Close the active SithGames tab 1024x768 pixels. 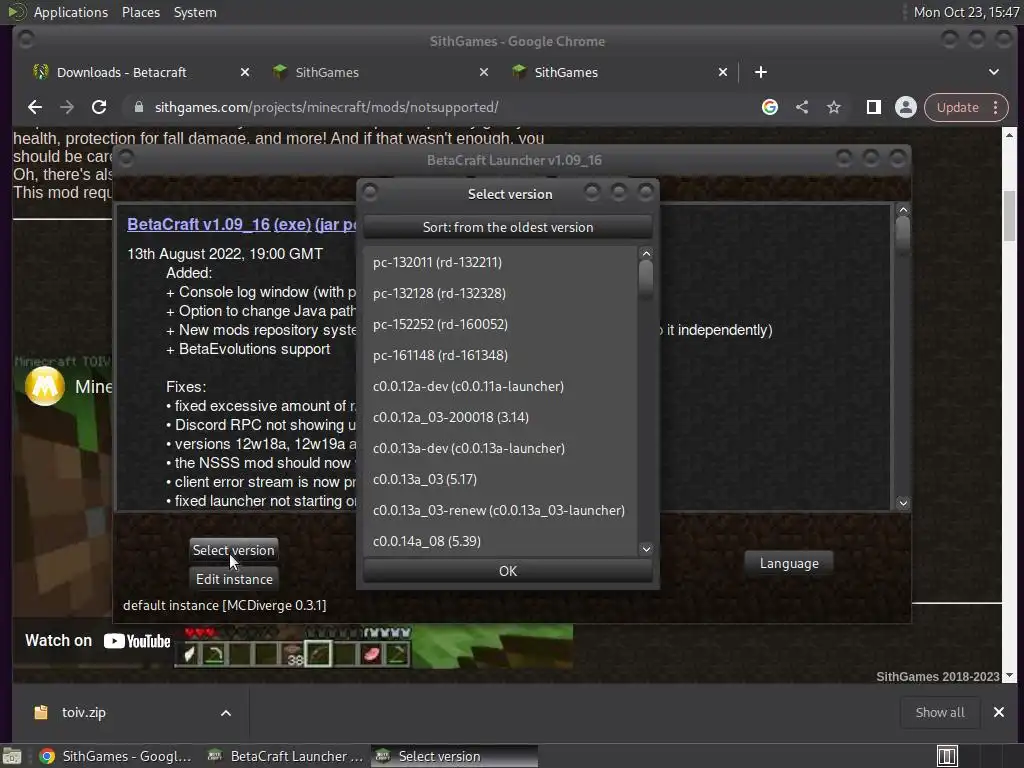coord(723,72)
